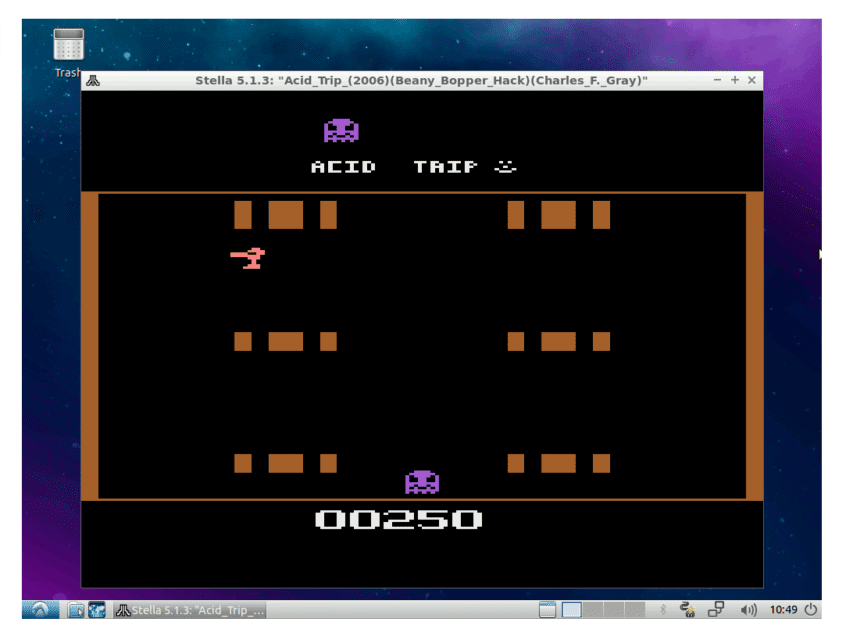Image resolution: width=846 pixels, height=640 pixels.
Task: Click the Atari logo in Stella's title bar
Action: (x=92, y=80)
